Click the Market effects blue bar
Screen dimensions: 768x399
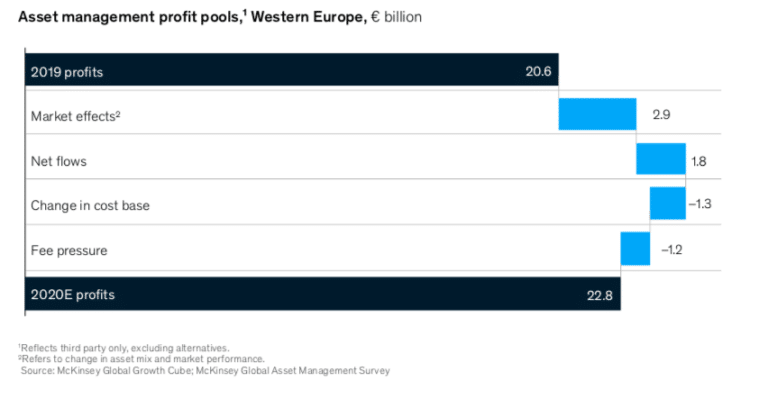[x=598, y=114]
